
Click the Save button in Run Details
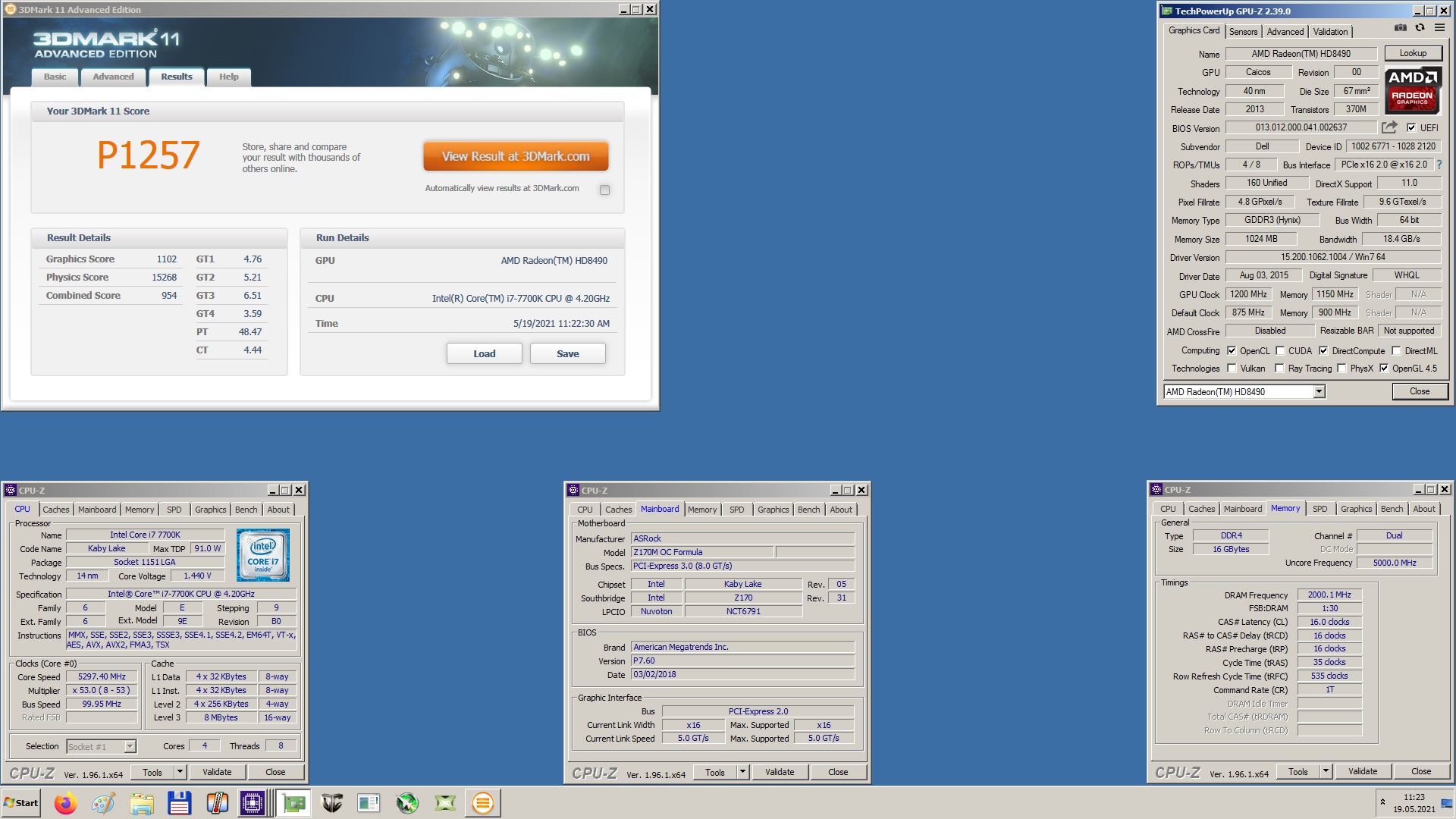(567, 353)
